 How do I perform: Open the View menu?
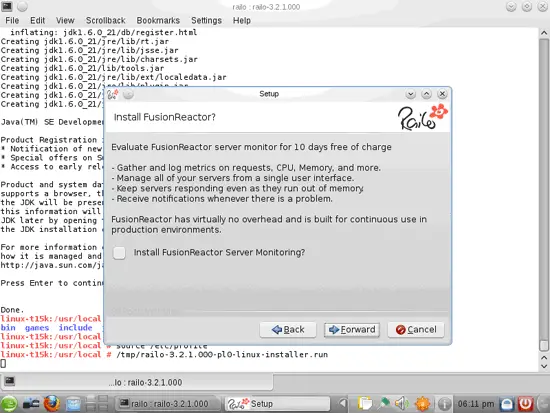tap(65, 21)
